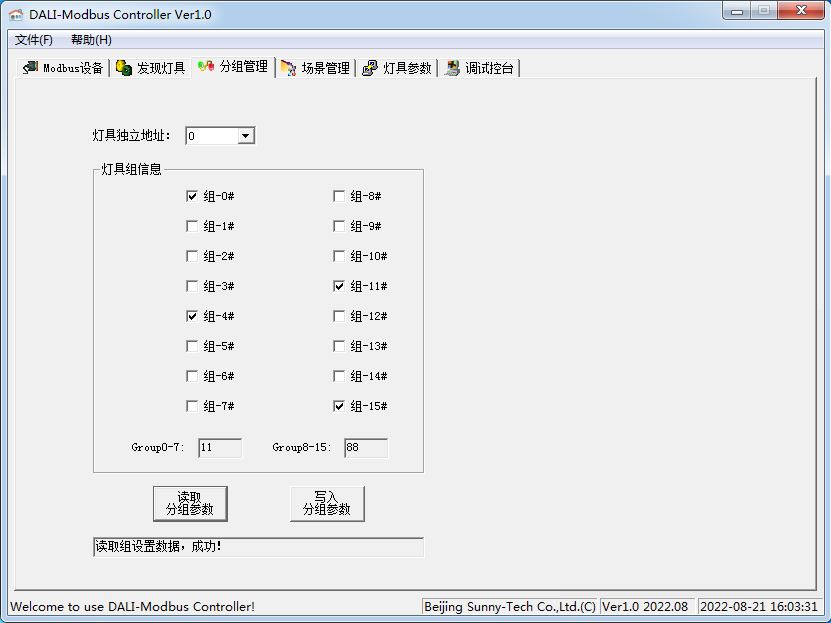Click the 读取组设置数据 status message box
The image size is (831, 623).
(x=259, y=547)
